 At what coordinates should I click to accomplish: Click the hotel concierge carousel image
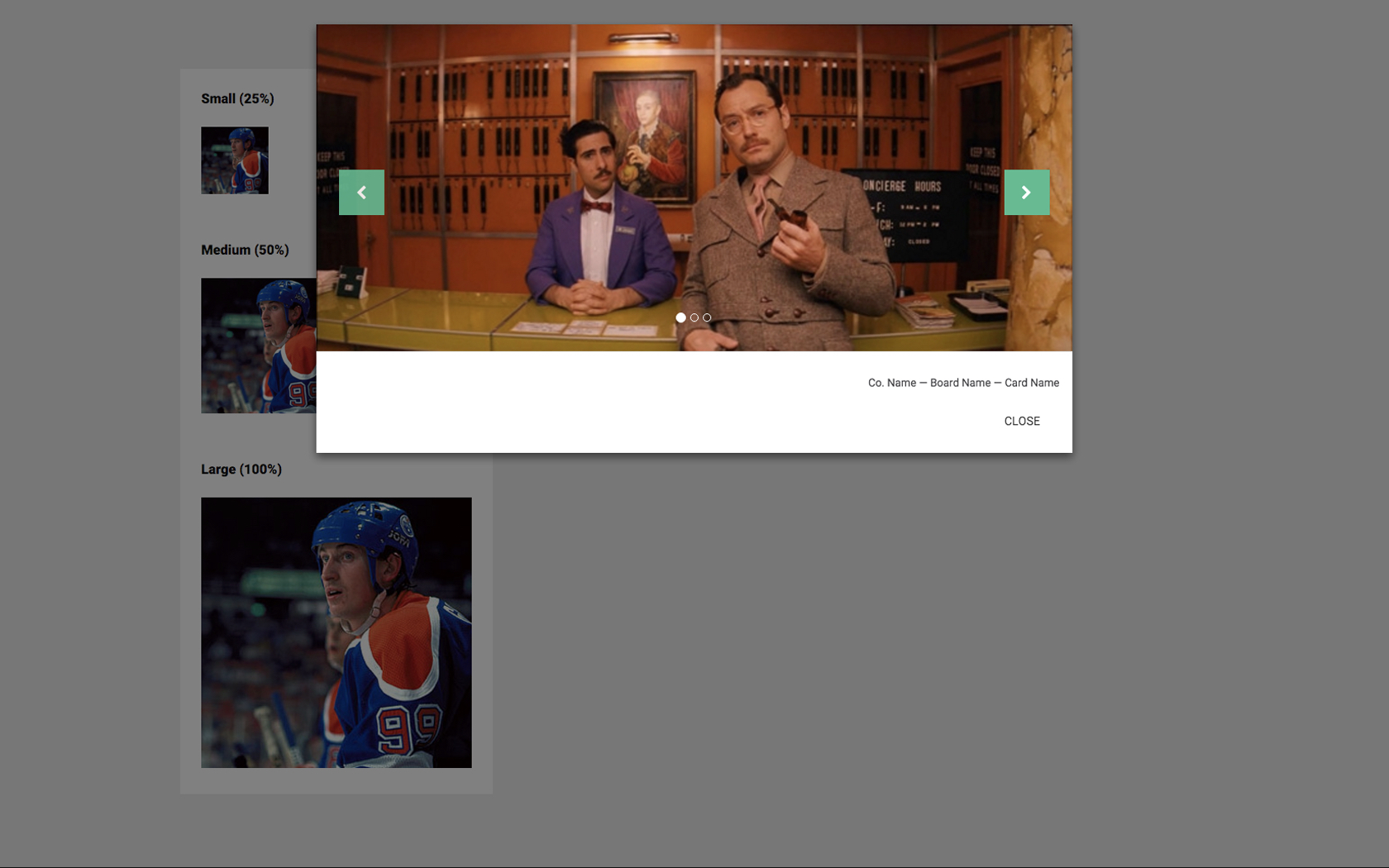point(694,188)
